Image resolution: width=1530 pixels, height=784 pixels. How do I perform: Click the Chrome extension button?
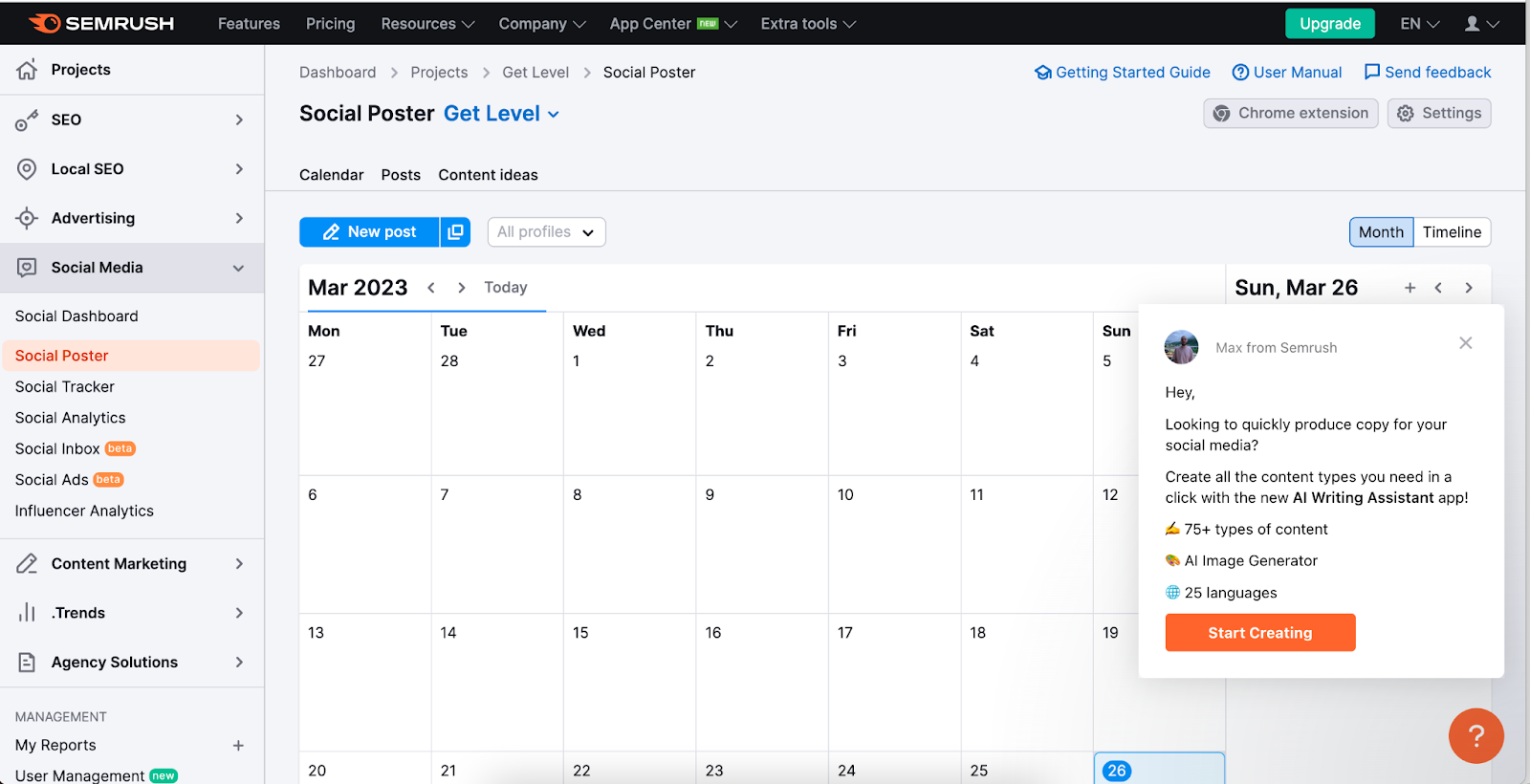[1291, 113]
